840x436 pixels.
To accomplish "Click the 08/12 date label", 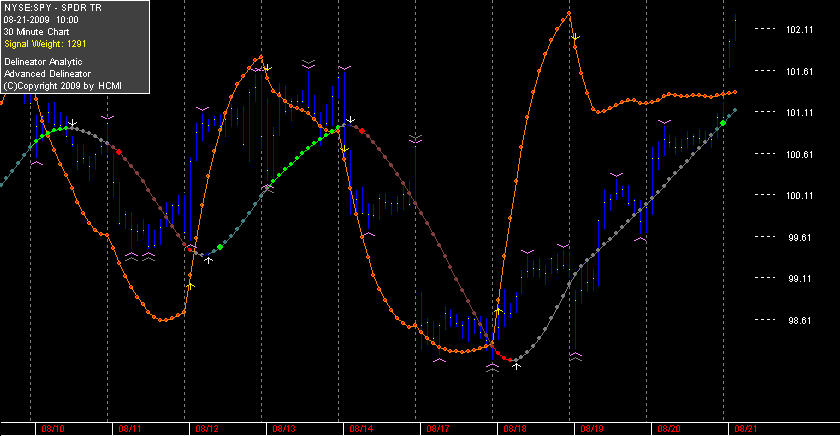I will 207,429.
